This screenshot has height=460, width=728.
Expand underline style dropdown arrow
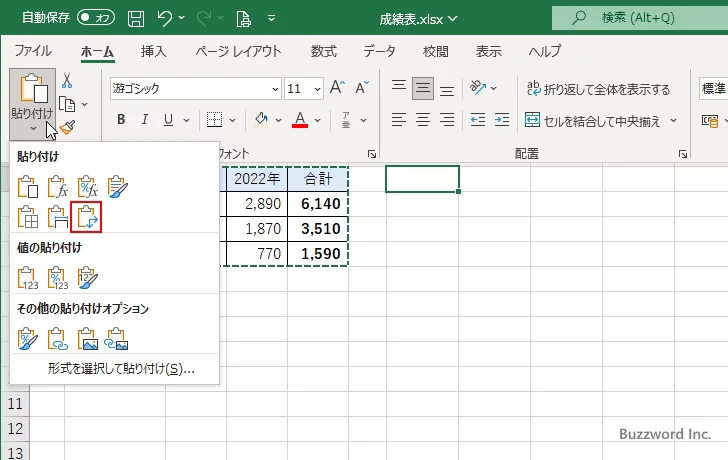pyautogui.click(x=186, y=120)
